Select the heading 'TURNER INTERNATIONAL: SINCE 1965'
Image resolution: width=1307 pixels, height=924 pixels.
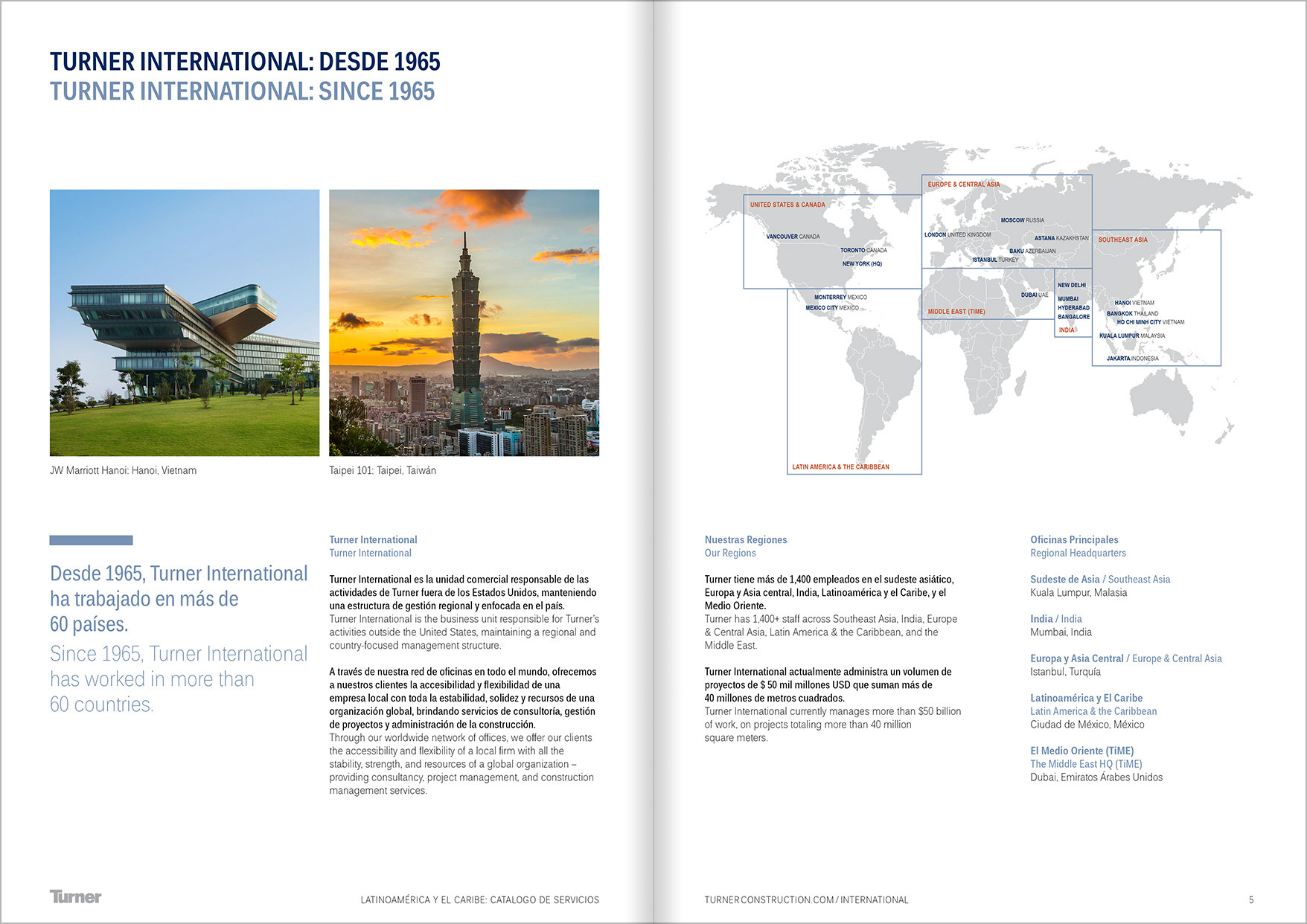point(242,92)
